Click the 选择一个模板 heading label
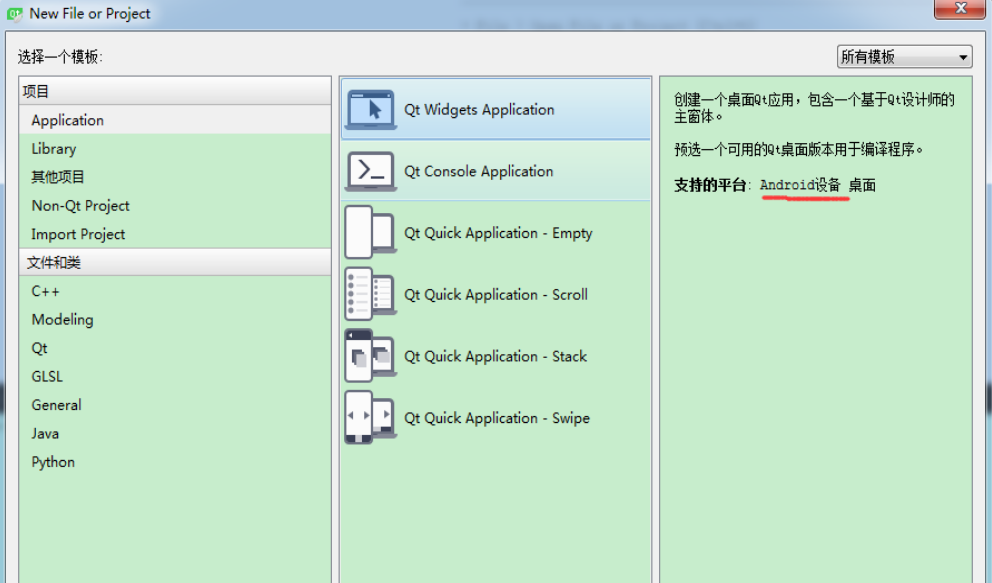 click(59, 57)
